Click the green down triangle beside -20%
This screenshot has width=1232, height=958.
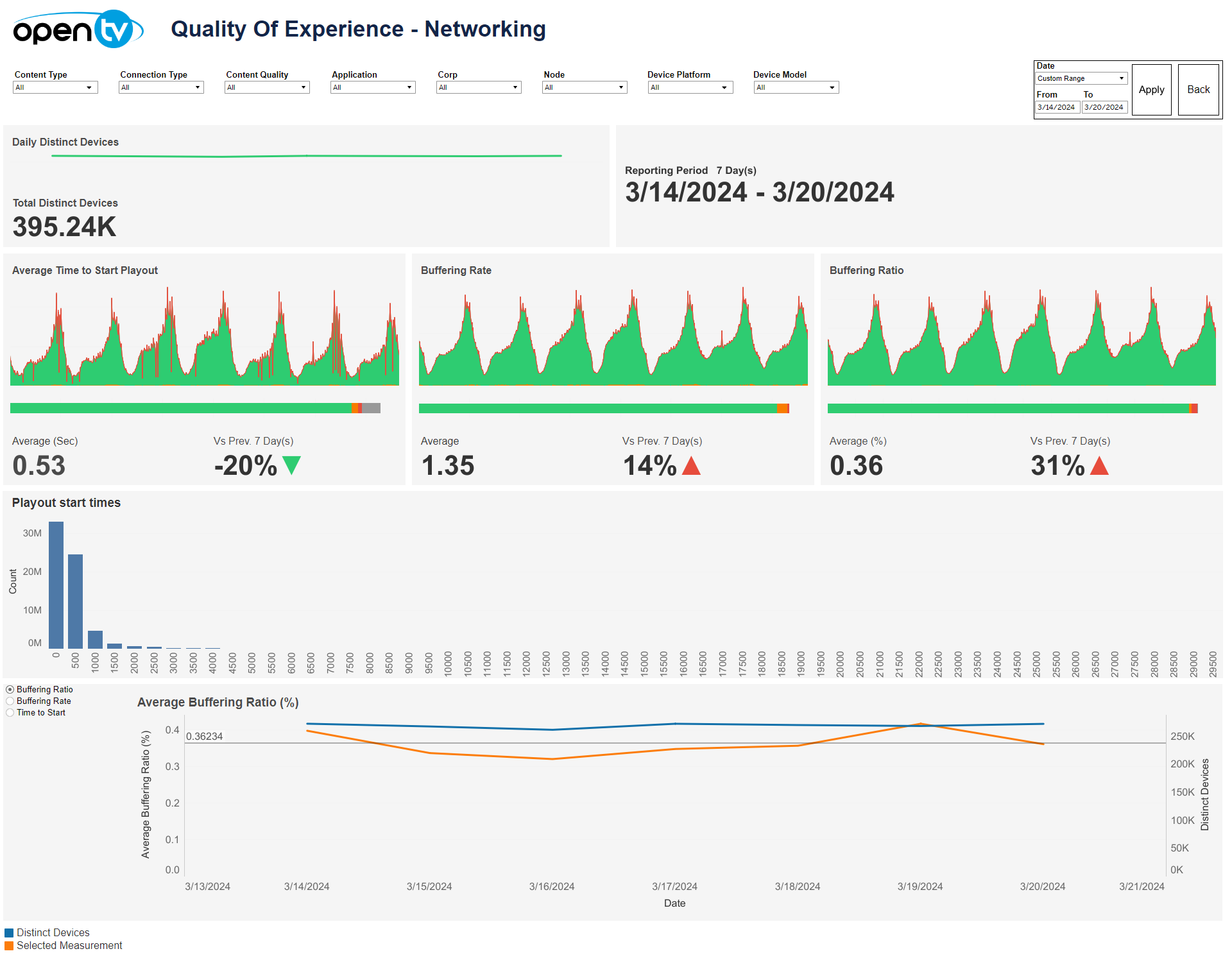click(291, 465)
